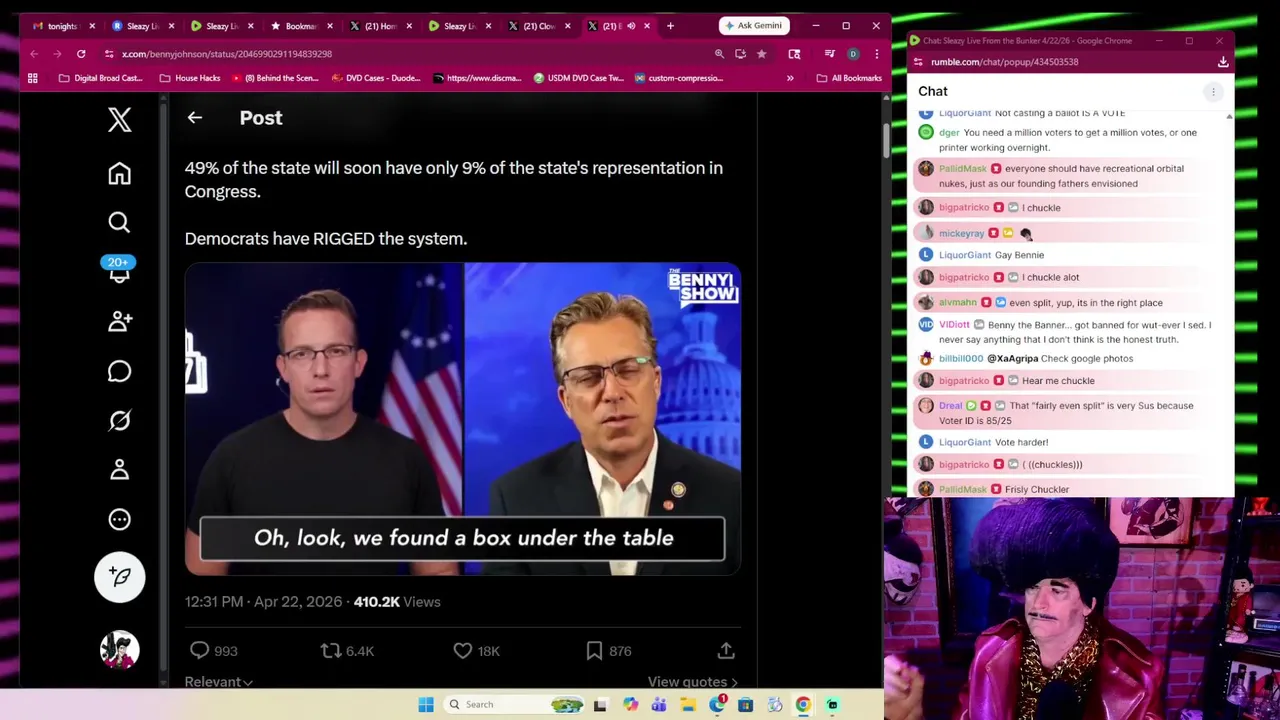Click Ask Gemini button
The width and height of the screenshot is (1280, 720).
tap(754, 26)
